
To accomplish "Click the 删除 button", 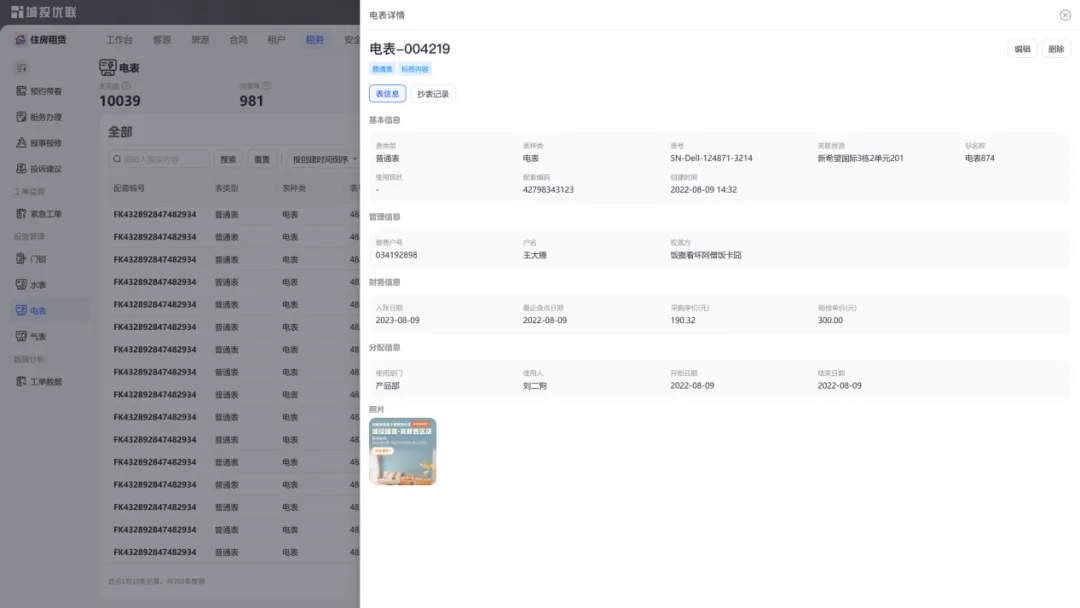I will click(x=1056, y=49).
